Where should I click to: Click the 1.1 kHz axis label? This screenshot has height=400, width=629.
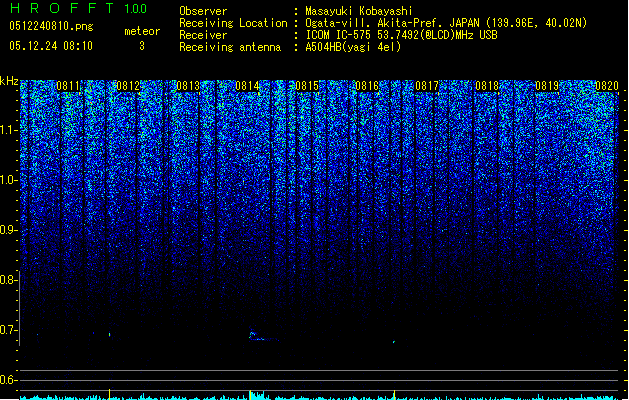8,130
